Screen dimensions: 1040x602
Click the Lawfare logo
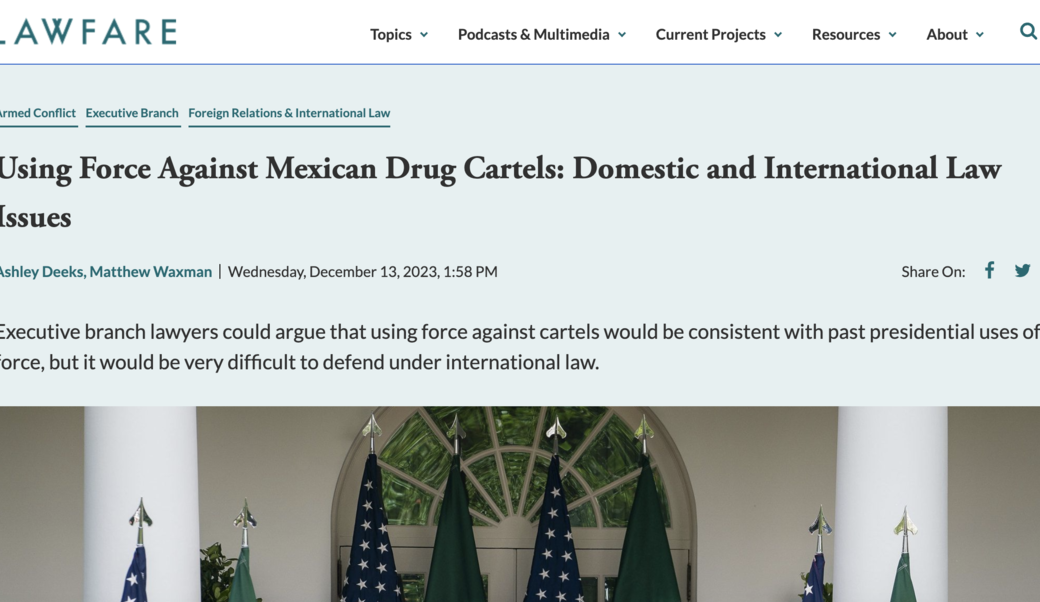pyautogui.click(x=90, y=32)
